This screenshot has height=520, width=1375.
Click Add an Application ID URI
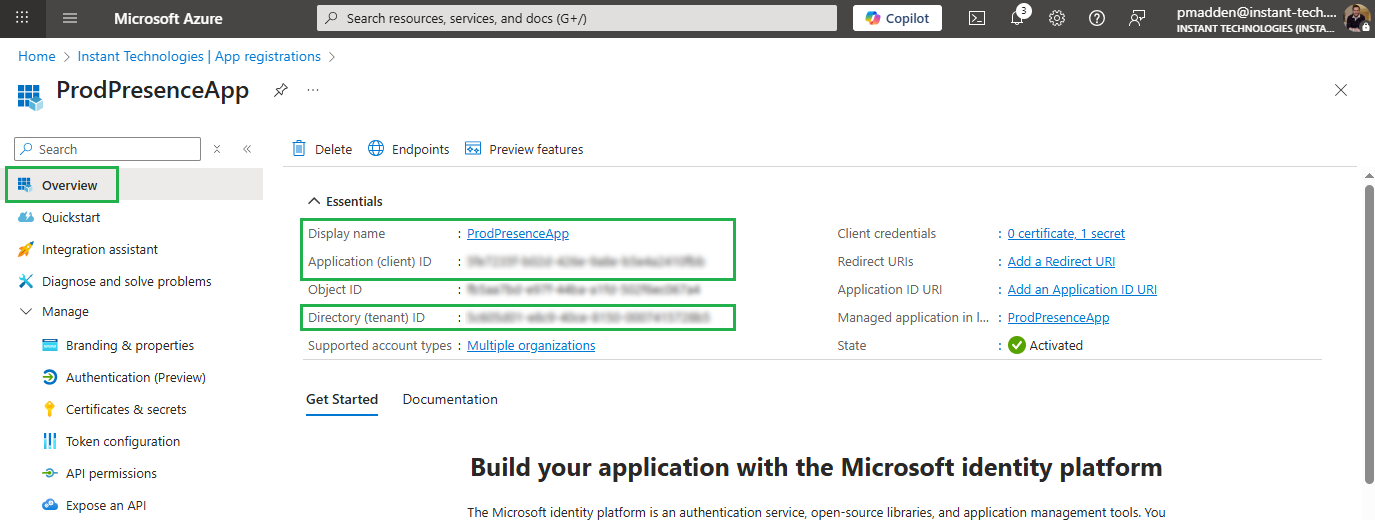point(1082,289)
